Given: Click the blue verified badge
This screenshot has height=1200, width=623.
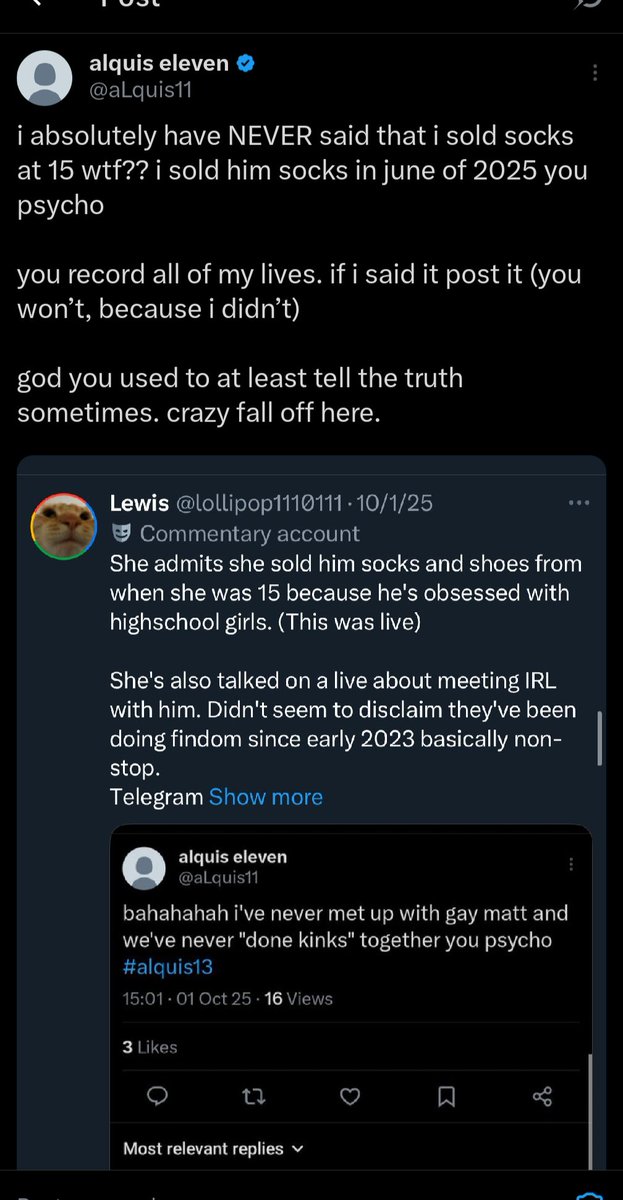Looking at the screenshot, I should (x=247, y=65).
